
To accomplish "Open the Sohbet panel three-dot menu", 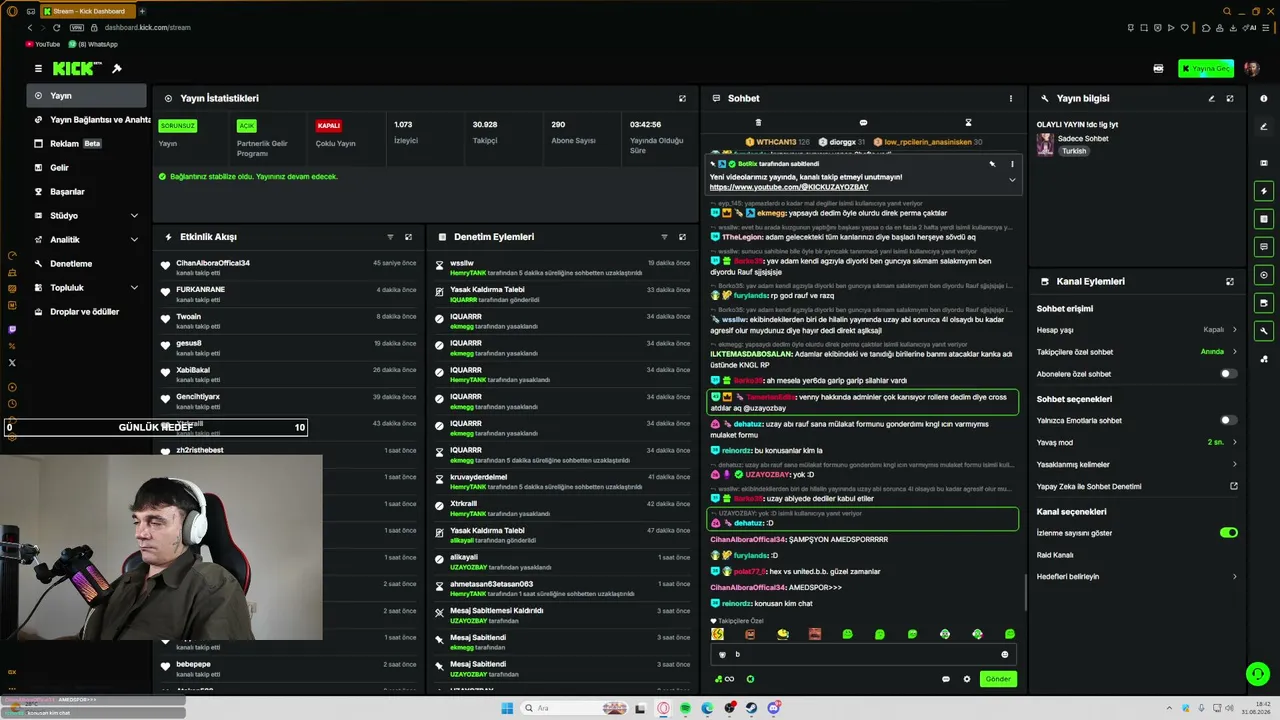I will point(1010,99).
